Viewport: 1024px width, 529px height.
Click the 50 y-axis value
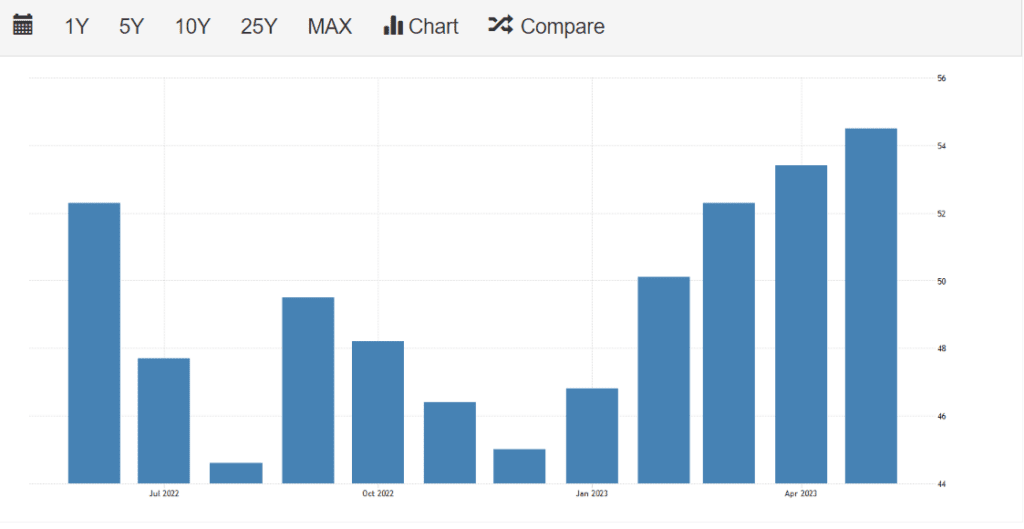(942, 281)
